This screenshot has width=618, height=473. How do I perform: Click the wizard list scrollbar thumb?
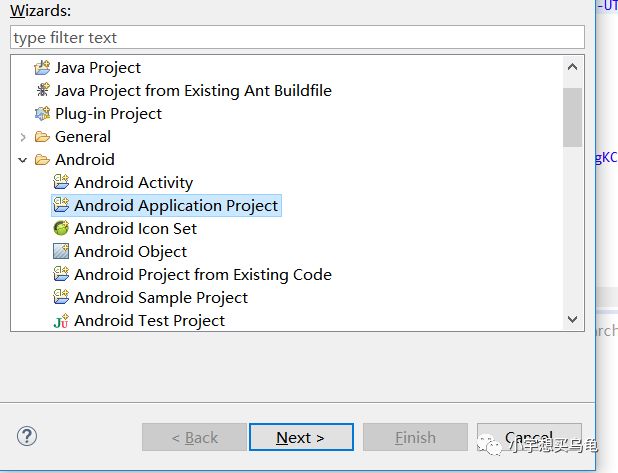pos(572,117)
